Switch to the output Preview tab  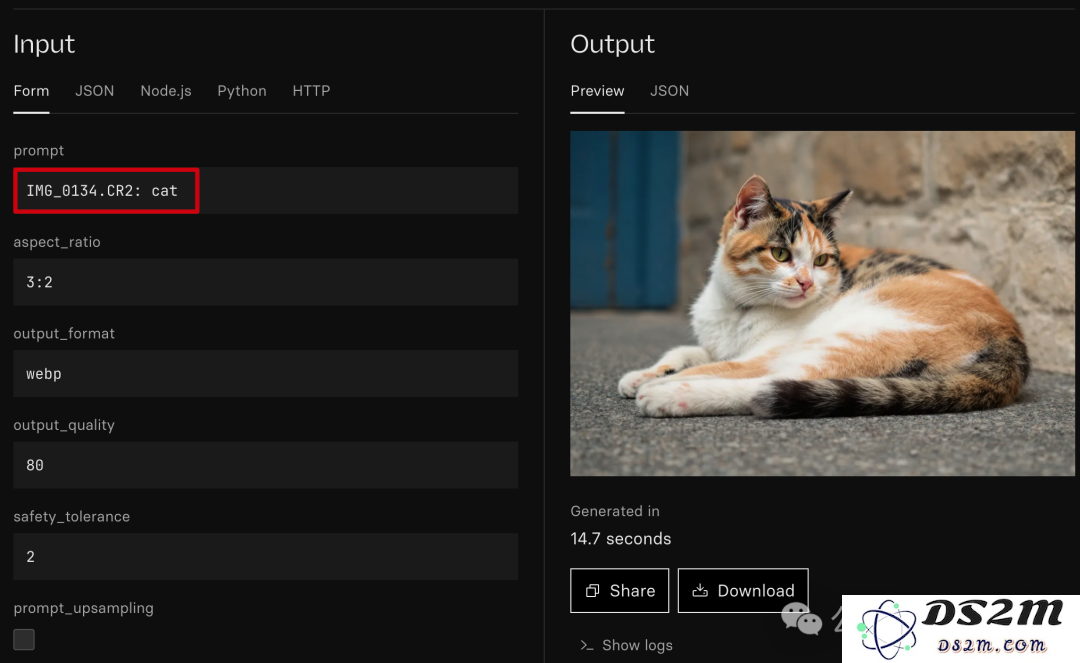point(597,91)
